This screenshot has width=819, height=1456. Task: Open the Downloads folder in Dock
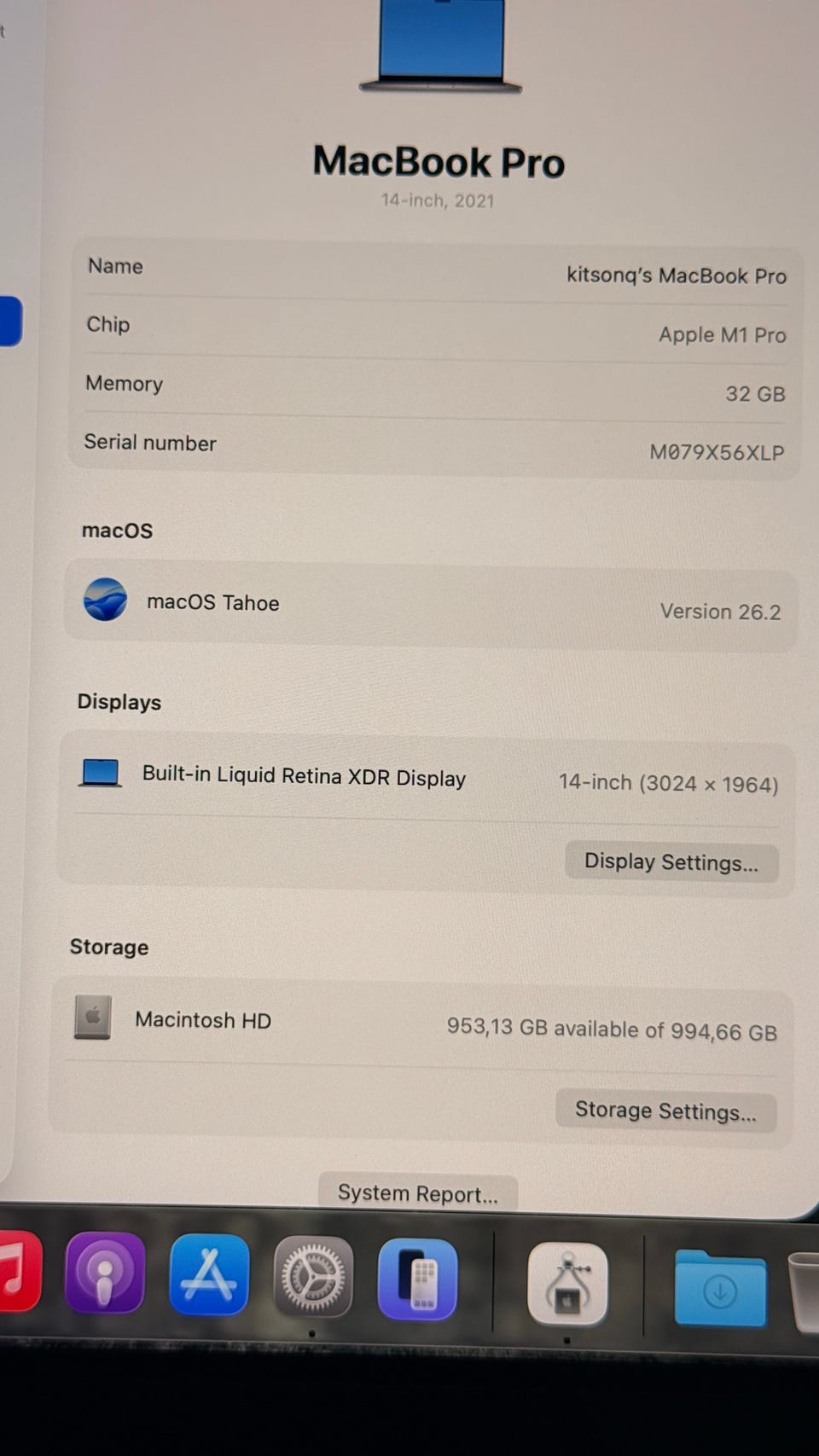coord(720,1288)
